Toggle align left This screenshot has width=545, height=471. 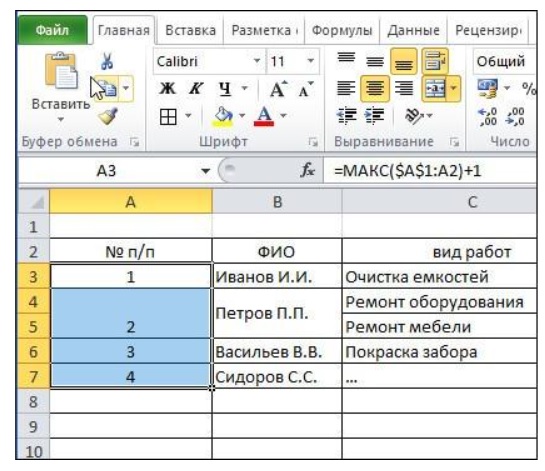tap(346, 88)
